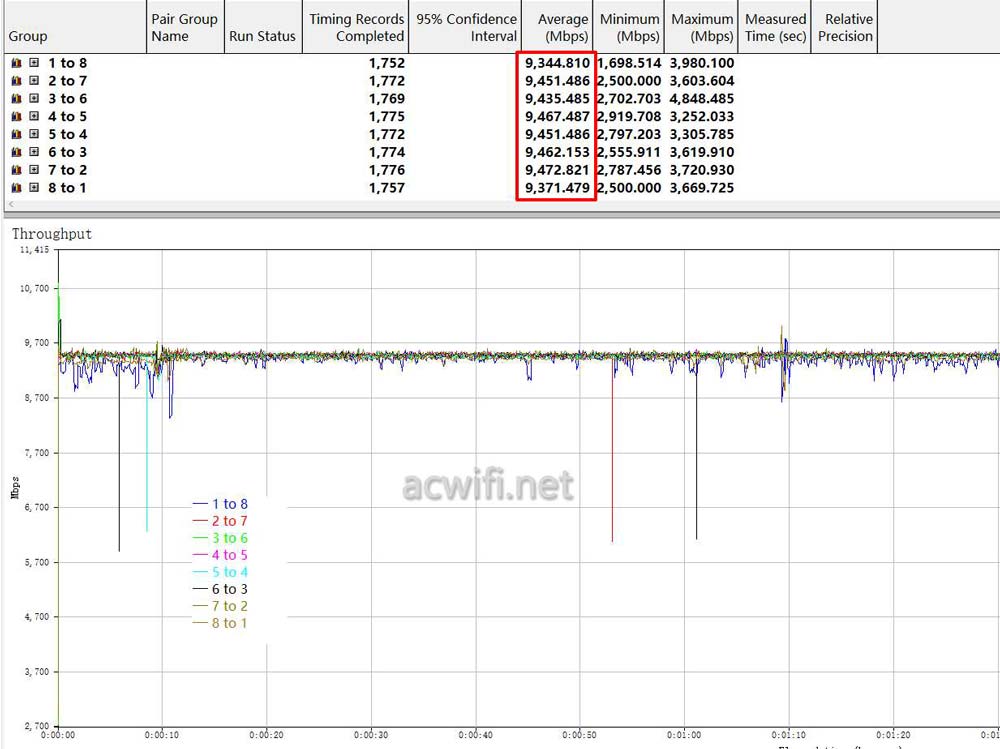Sort by the Minimum (Mbps) column header
The image size is (1000, 749).
point(629,27)
